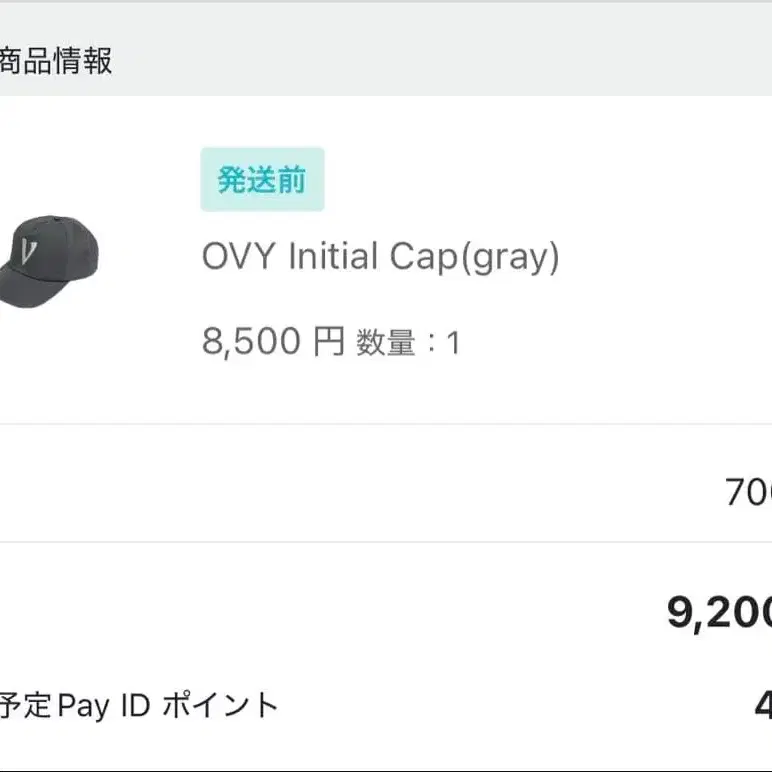The height and width of the screenshot is (772, 772).
Task: Click the 9,200 total amount
Action: point(719,614)
